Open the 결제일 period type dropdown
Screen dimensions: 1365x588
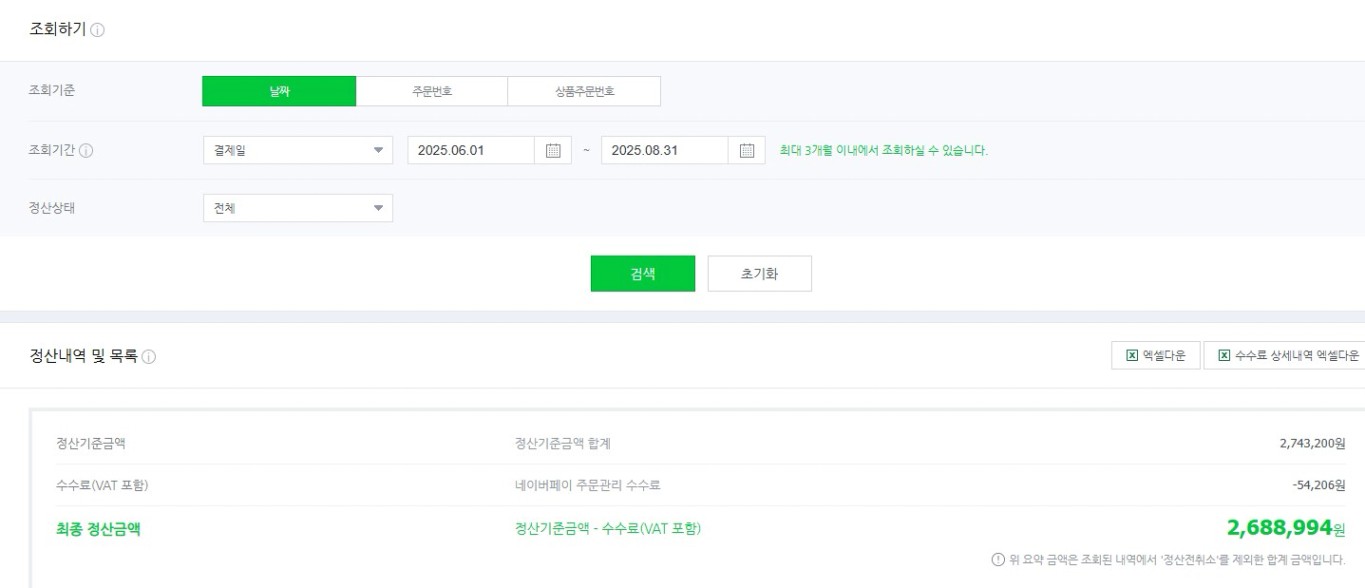(x=297, y=151)
